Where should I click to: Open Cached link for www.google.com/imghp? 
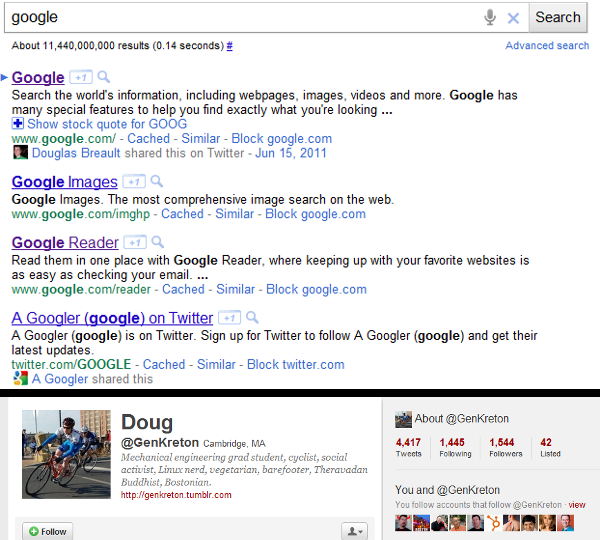[x=182, y=214]
